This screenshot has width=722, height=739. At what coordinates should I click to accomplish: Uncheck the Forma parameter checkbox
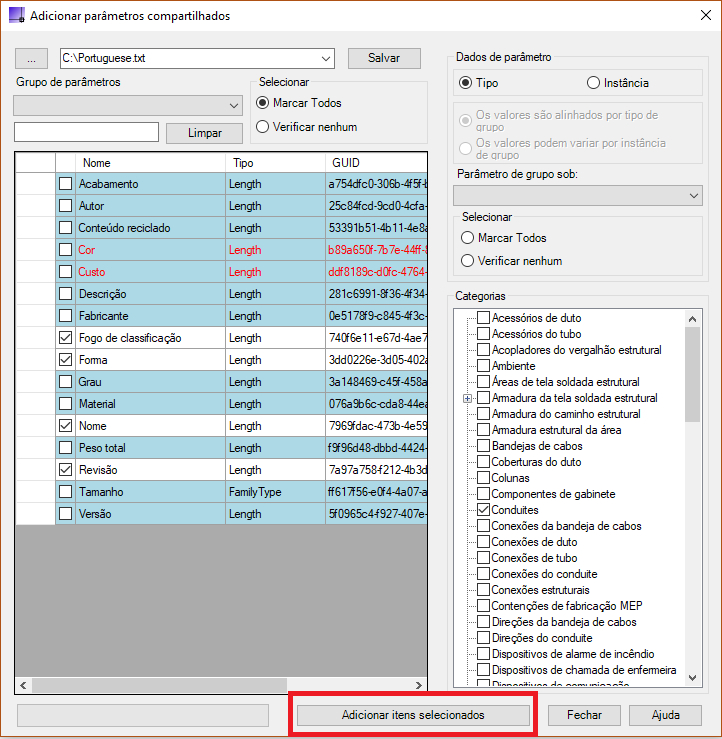(66, 360)
